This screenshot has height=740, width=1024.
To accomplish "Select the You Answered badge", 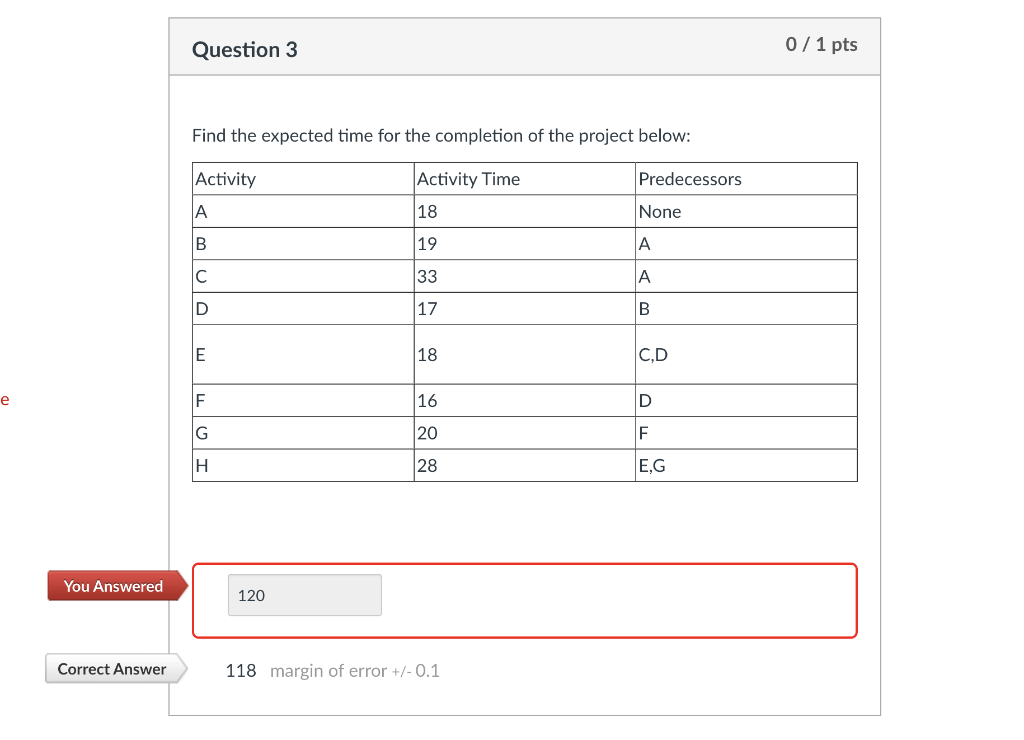I will point(111,586).
